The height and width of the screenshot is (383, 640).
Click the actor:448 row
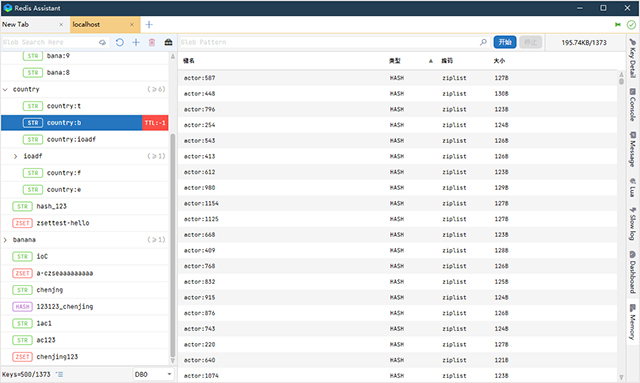point(398,94)
